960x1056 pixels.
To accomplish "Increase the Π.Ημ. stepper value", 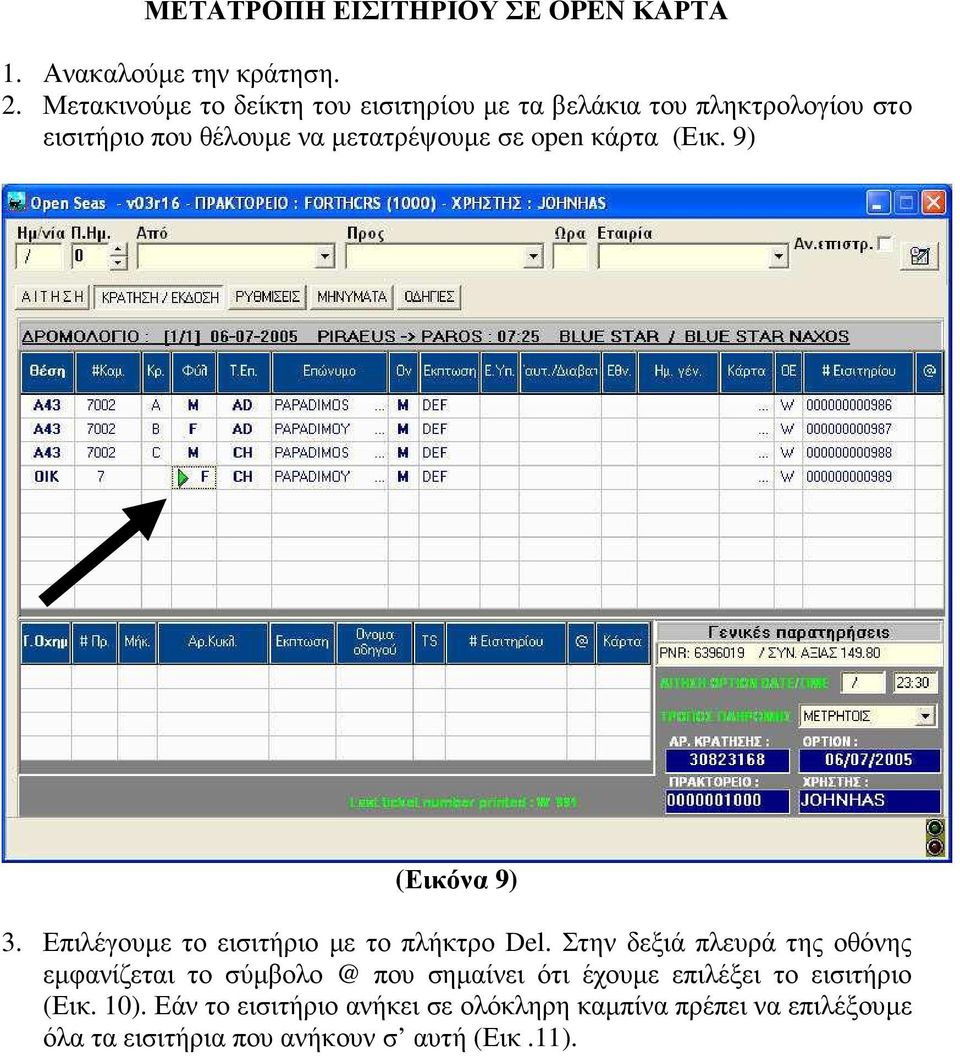I will (x=119, y=250).
